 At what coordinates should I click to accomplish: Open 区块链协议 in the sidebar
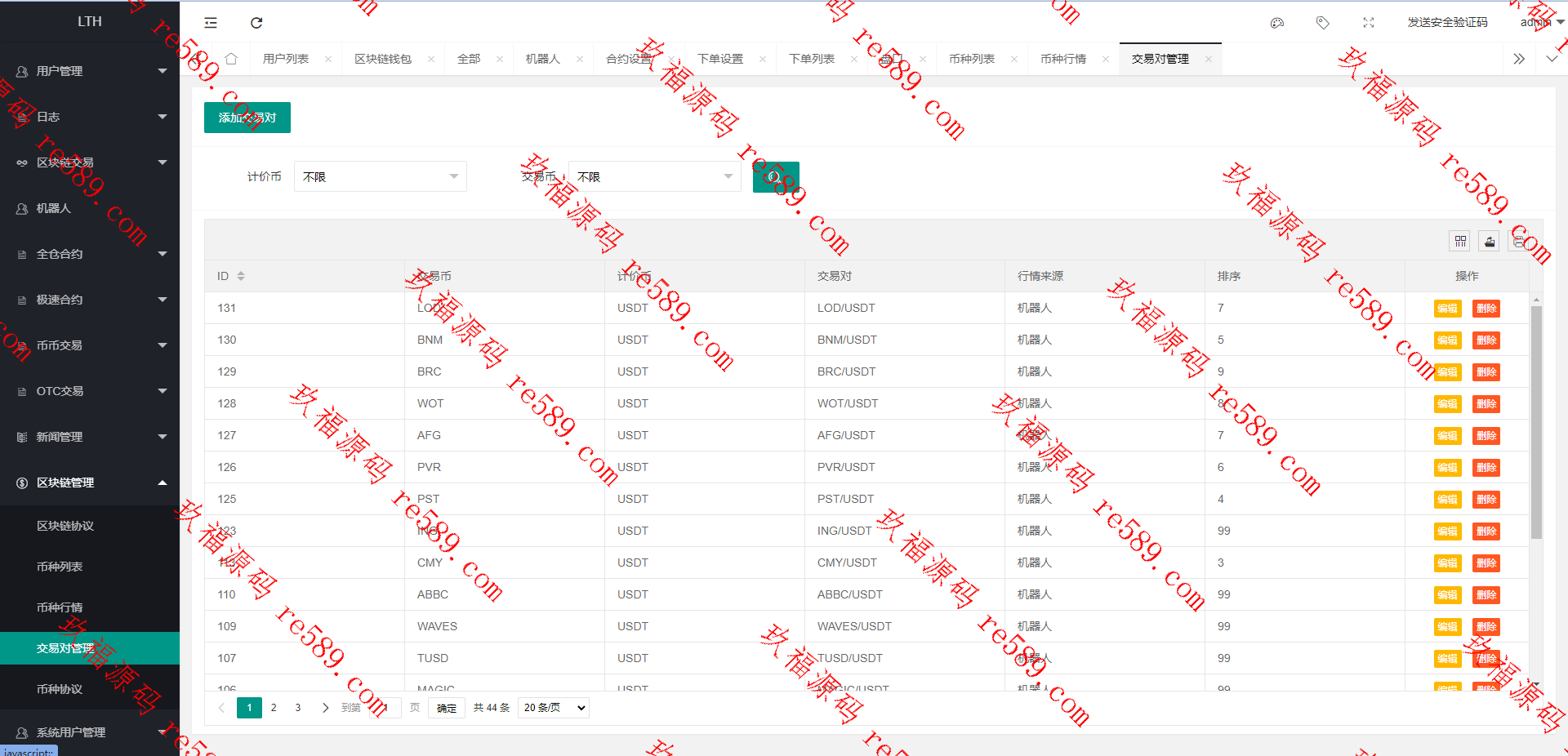pyautogui.click(x=90, y=526)
